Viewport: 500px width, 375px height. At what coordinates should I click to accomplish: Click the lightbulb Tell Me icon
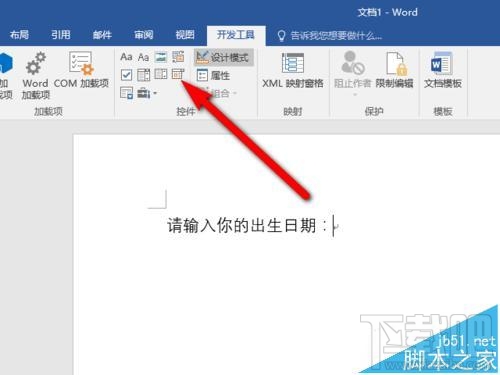[x=281, y=35]
